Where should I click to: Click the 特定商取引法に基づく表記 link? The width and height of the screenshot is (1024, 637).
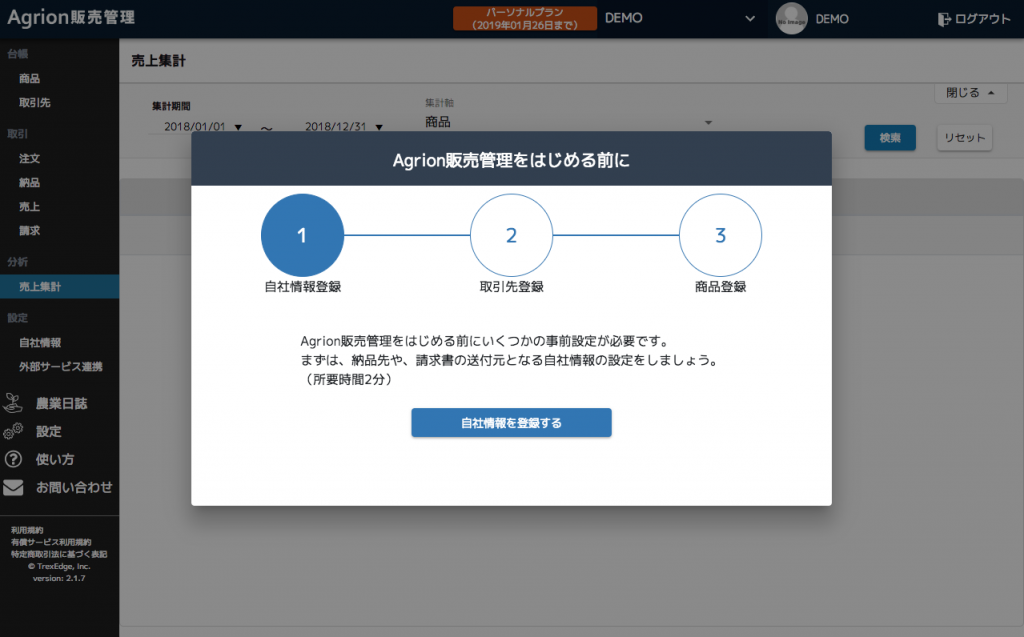coord(59,554)
